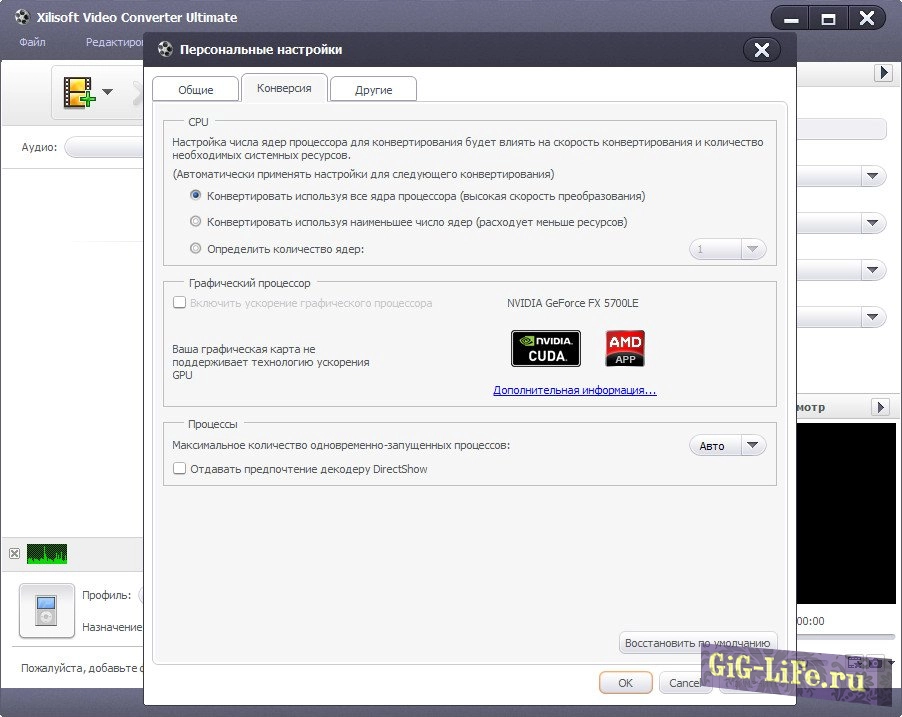Close the green CPU usage graph panel

coord(14,554)
